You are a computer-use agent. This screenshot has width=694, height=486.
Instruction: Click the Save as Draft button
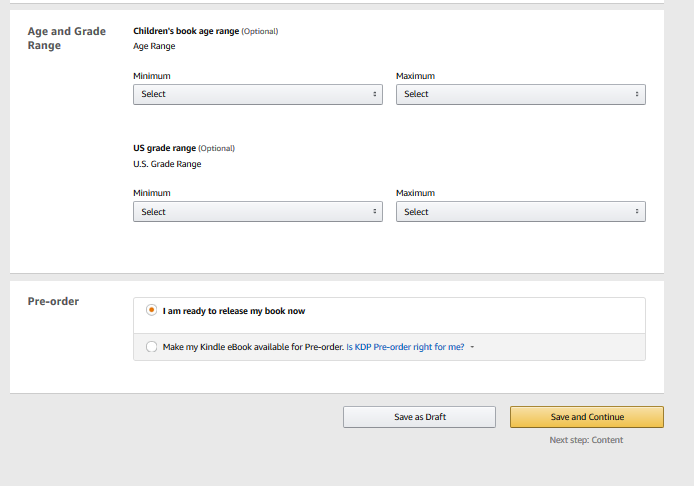click(x=419, y=417)
